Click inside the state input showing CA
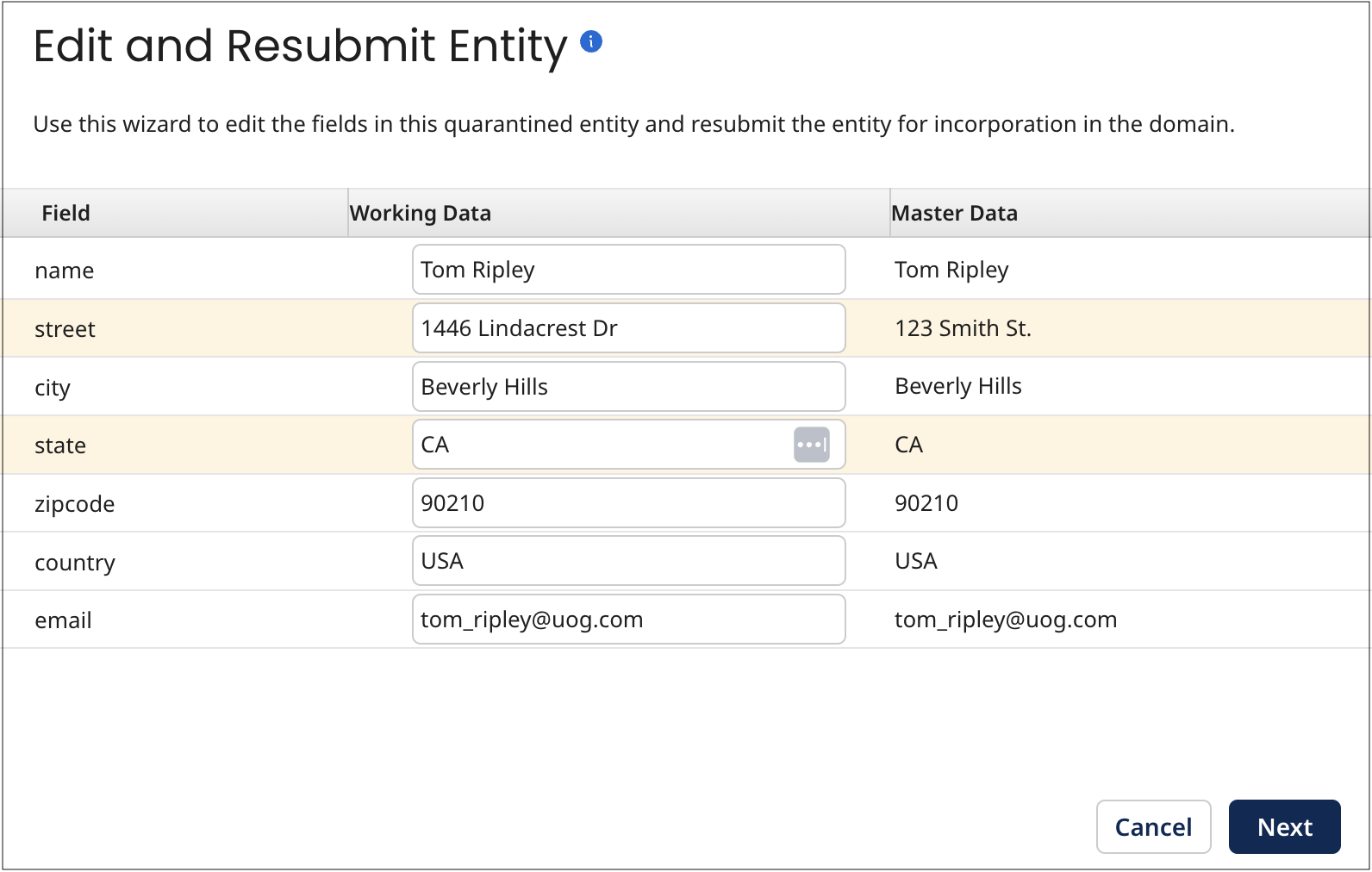 click(x=603, y=445)
